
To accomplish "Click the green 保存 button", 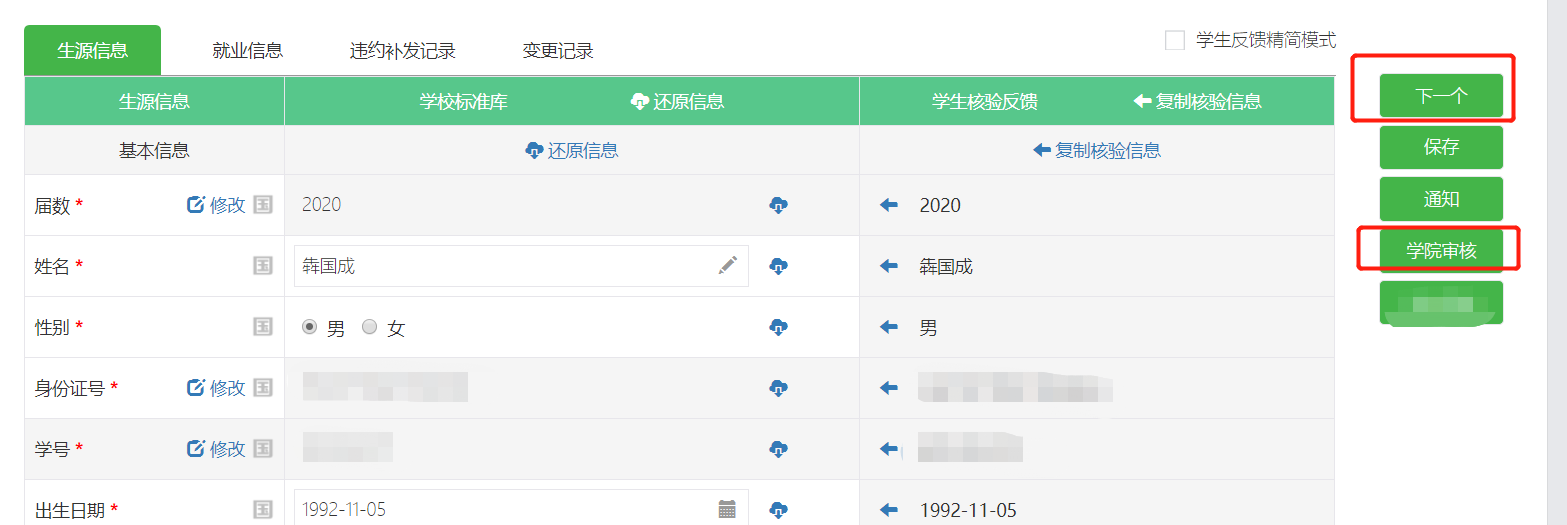I will pos(1440,147).
